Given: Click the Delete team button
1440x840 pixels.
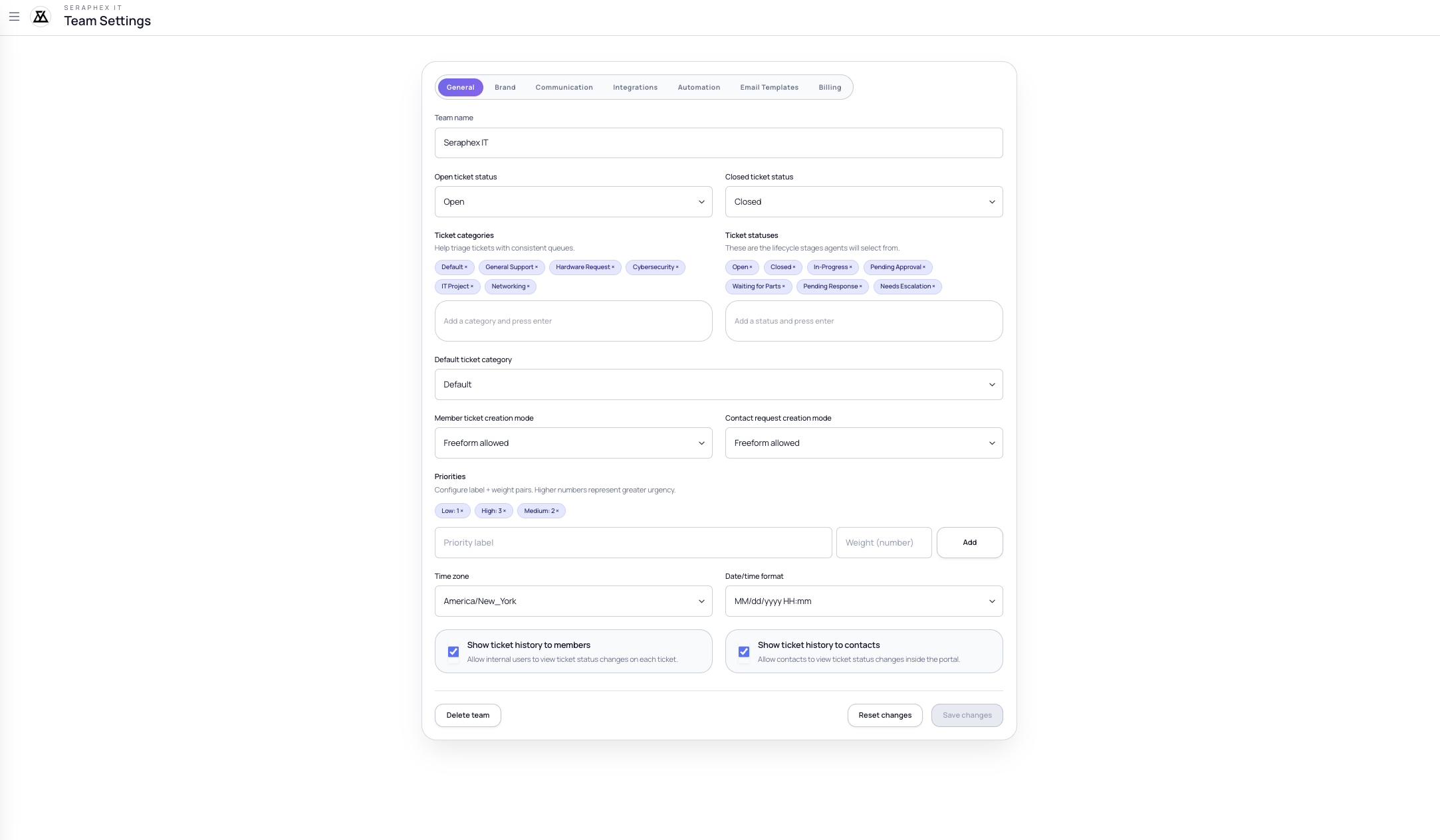Looking at the screenshot, I should point(467,716).
